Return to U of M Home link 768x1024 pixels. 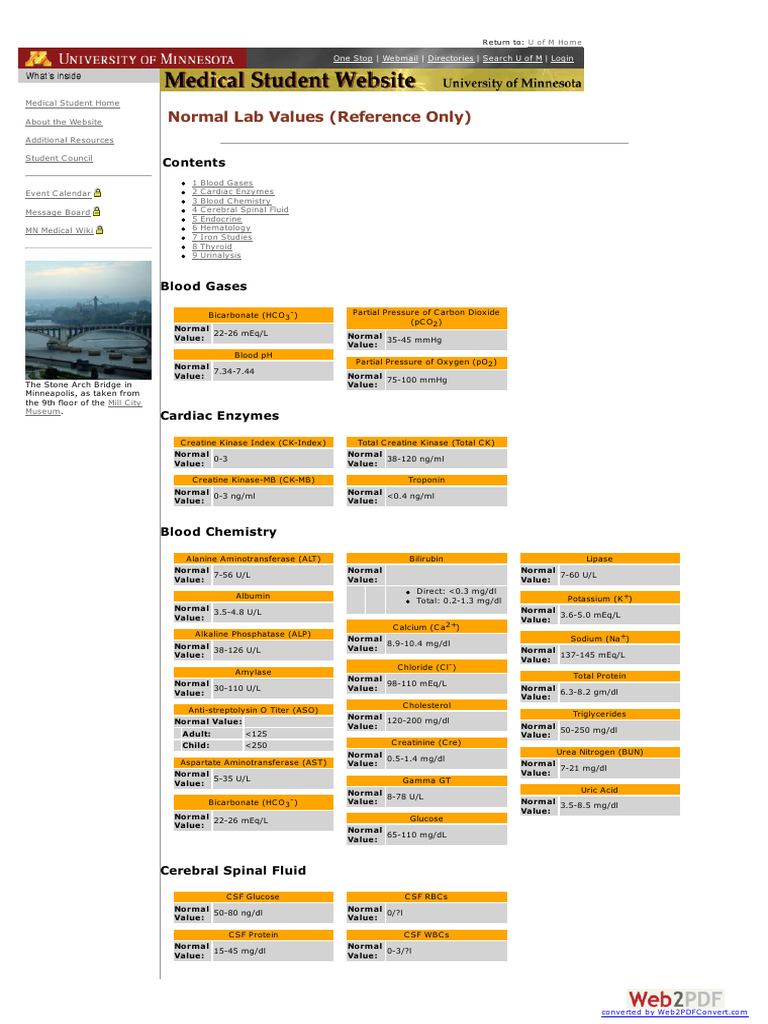(554, 42)
